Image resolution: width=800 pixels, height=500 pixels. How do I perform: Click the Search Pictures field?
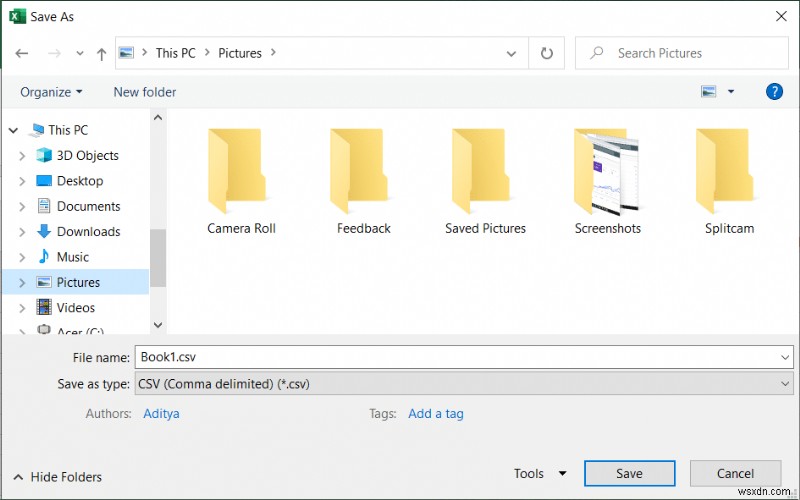(x=682, y=53)
